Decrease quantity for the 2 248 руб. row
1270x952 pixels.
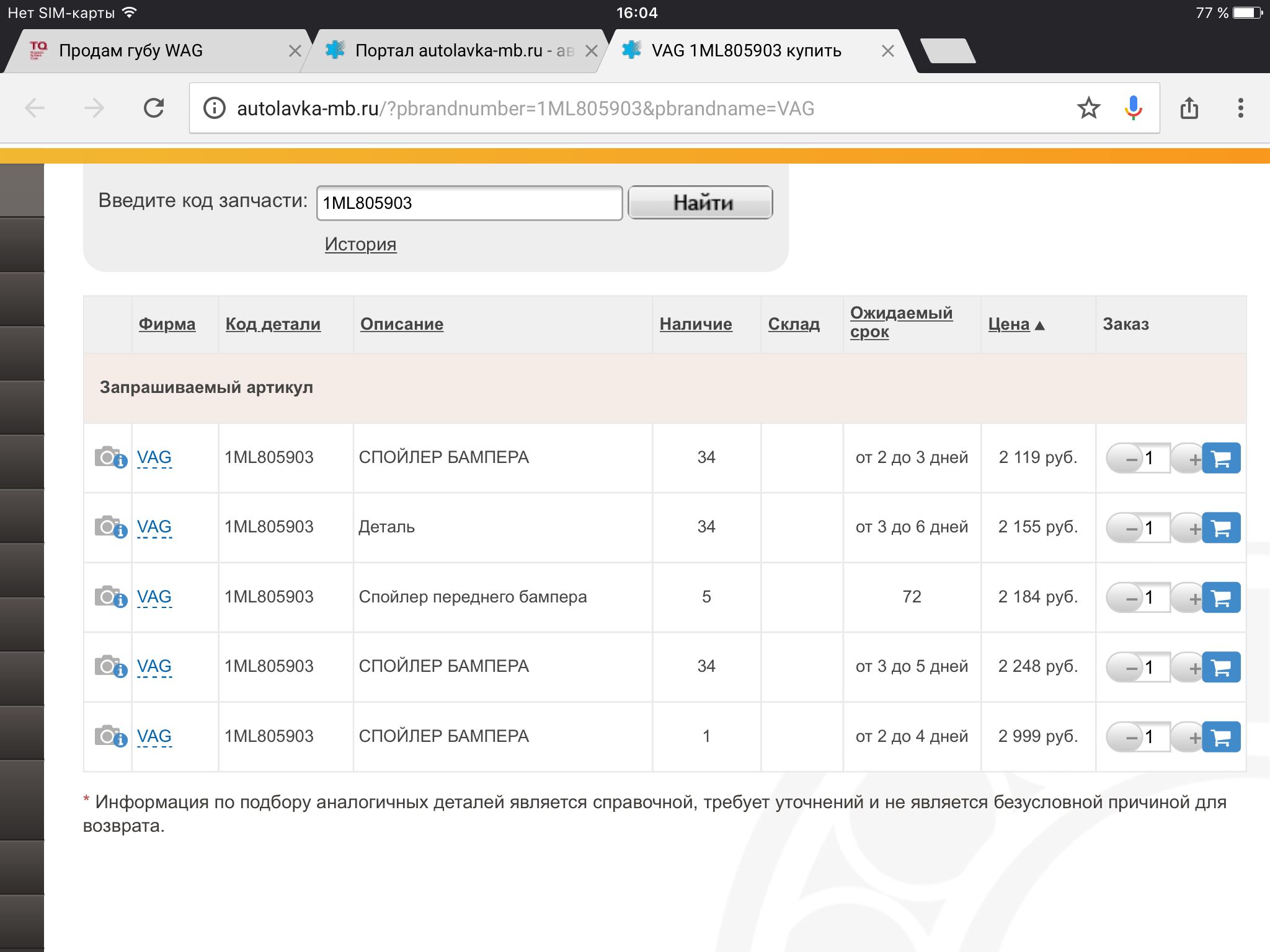[1128, 668]
